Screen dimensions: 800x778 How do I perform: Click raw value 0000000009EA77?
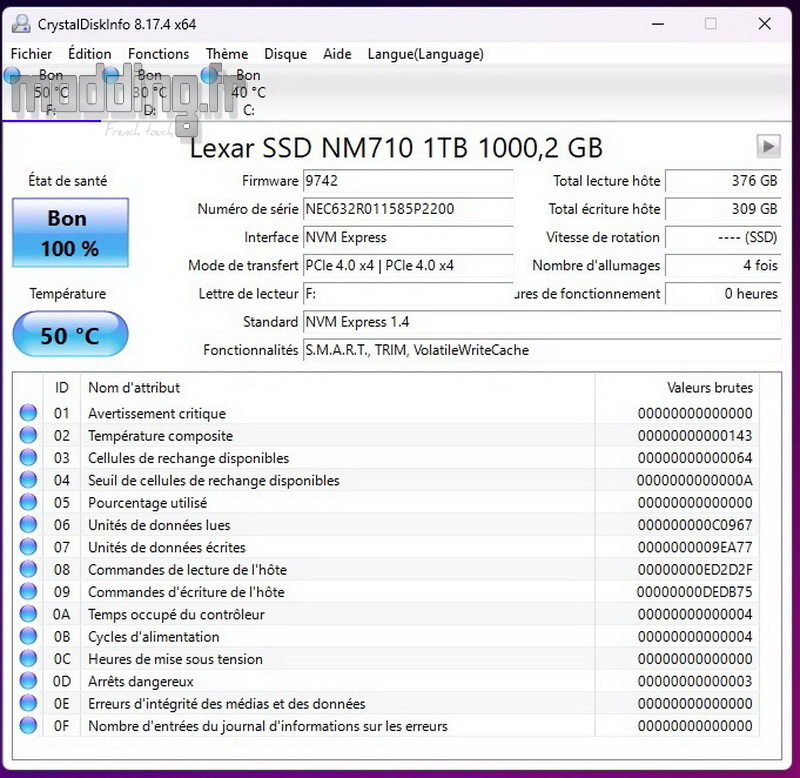[695, 547]
